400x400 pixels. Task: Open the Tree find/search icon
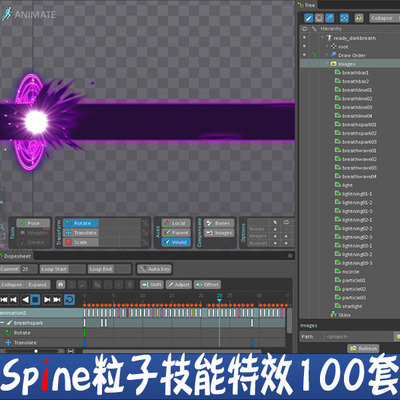[359, 18]
